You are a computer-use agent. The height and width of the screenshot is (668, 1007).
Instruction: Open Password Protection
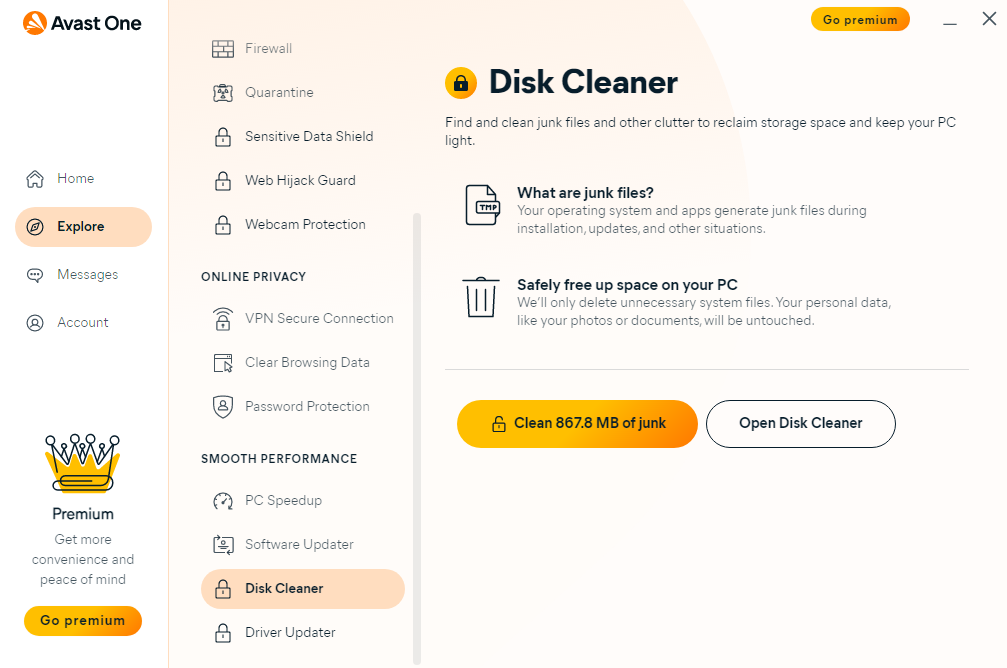click(302, 407)
